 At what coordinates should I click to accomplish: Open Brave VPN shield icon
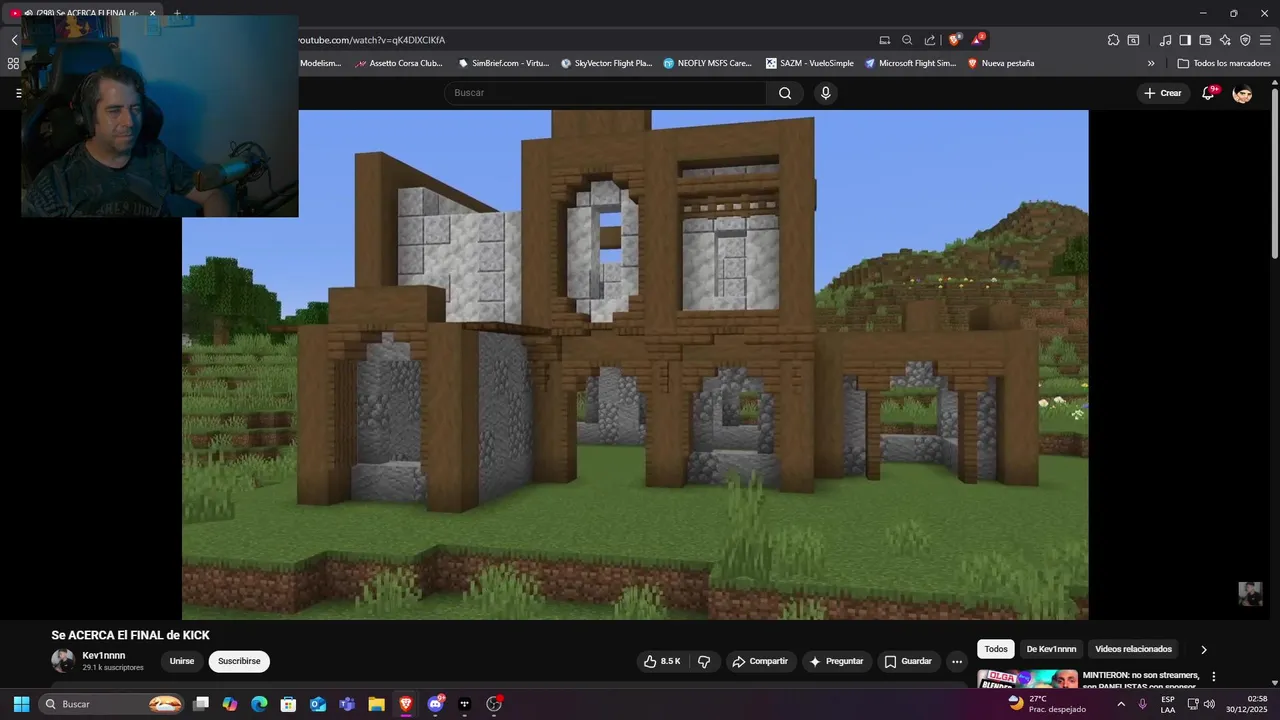[1245, 40]
